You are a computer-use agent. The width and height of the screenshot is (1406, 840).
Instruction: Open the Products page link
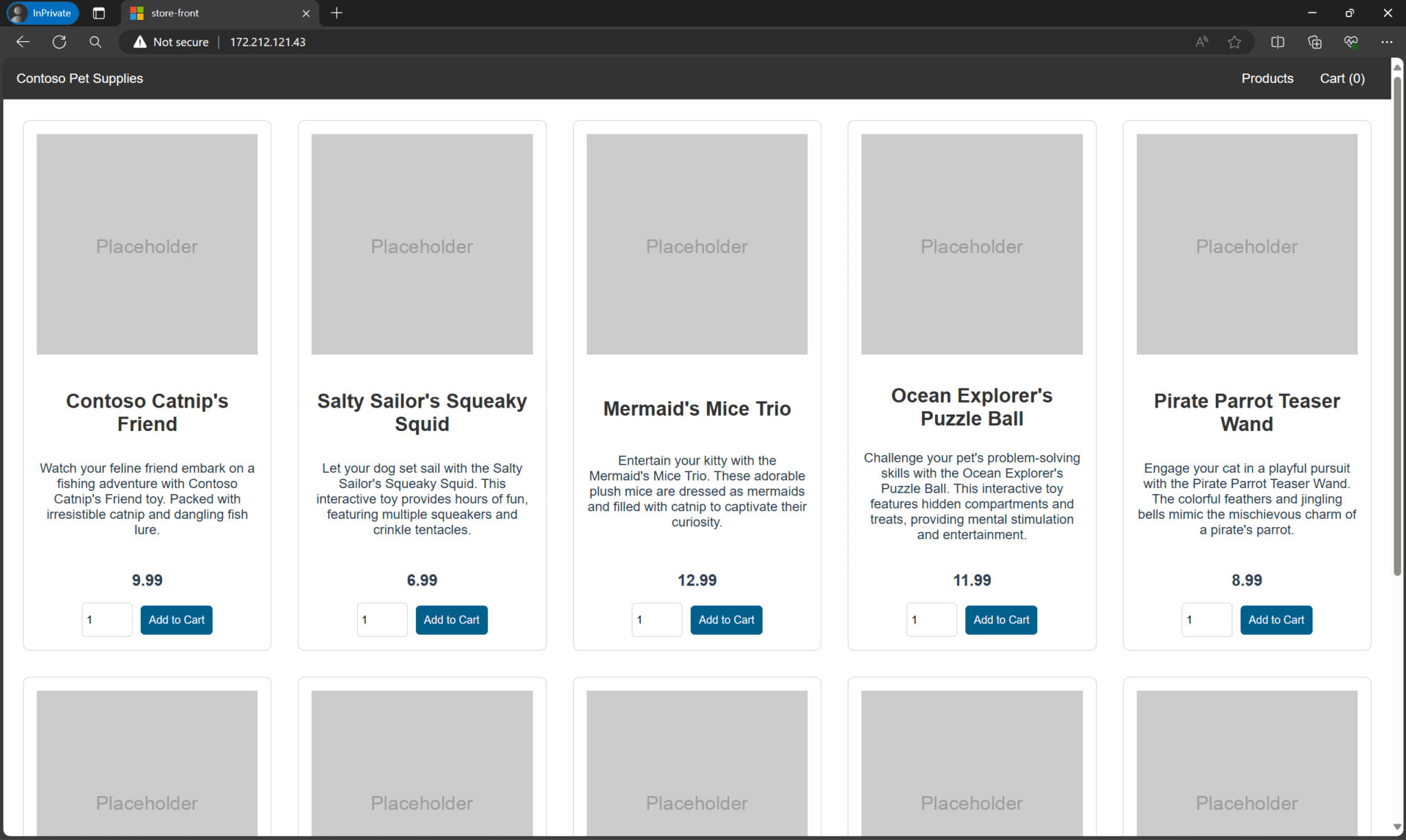pyautogui.click(x=1267, y=78)
